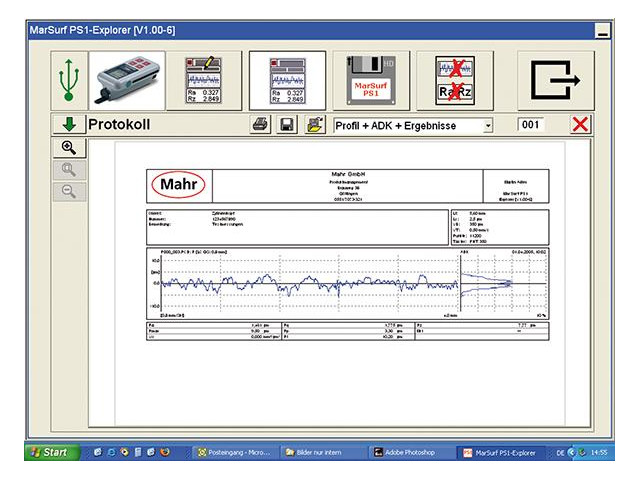
Task: Click the zoom out magnifier button
Action: coord(69,192)
